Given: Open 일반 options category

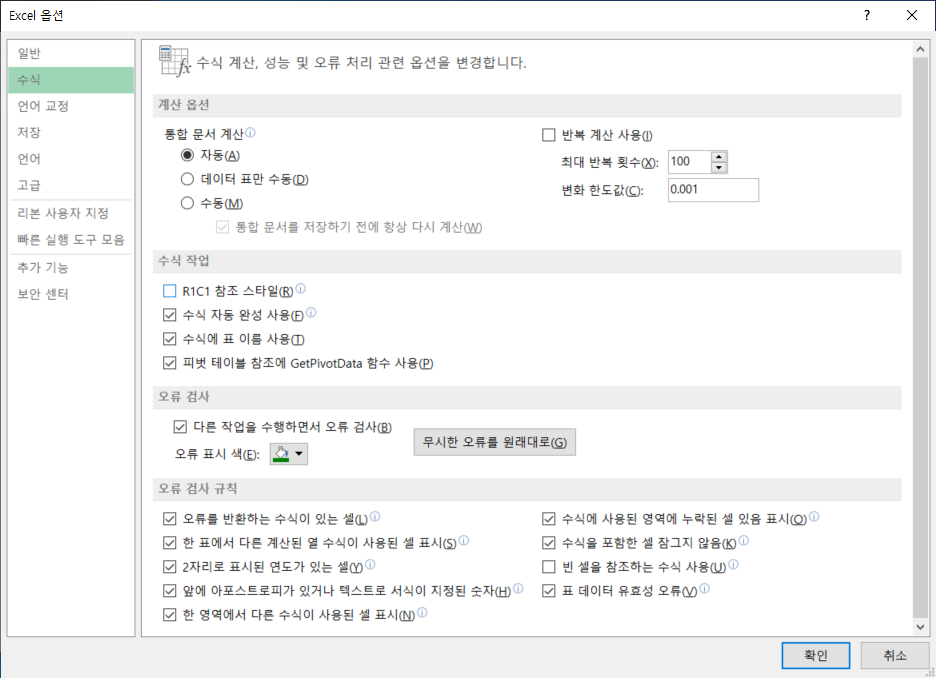Looking at the screenshot, I should (71, 53).
